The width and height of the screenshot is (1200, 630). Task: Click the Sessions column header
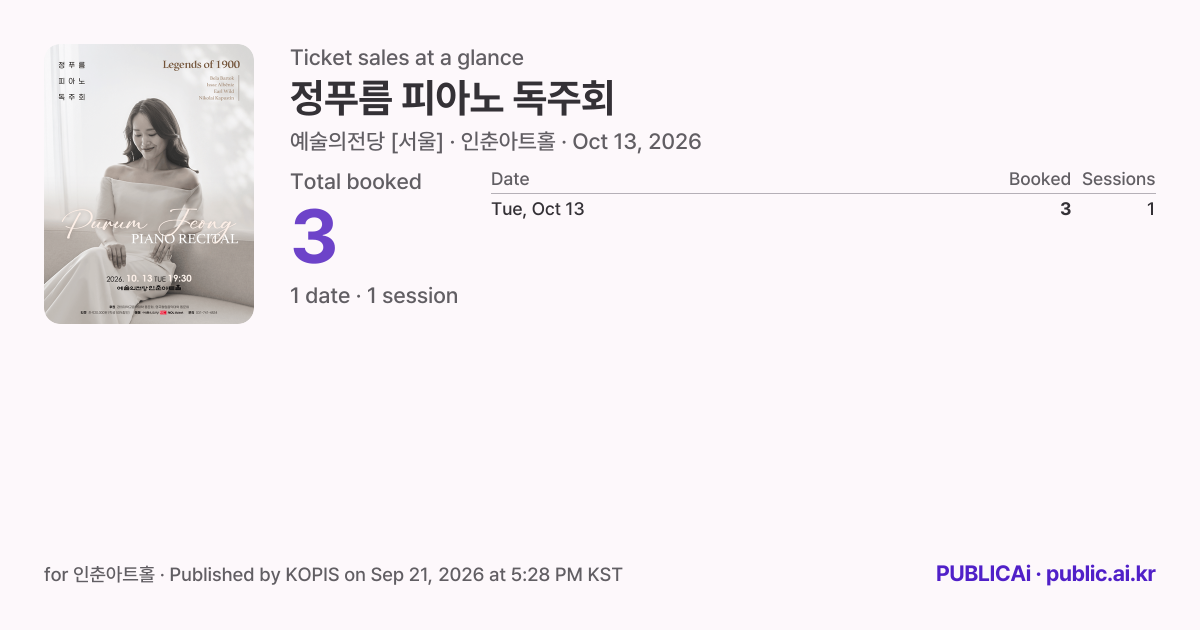[1118, 179]
